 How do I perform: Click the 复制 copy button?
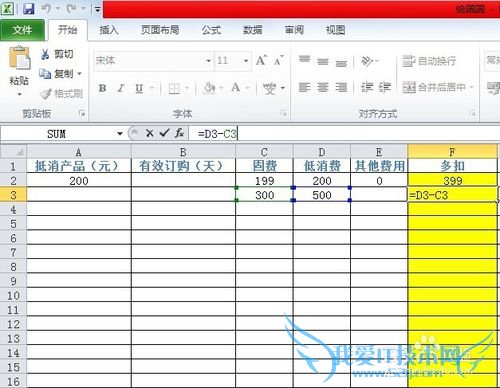pyautogui.click(x=57, y=74)
